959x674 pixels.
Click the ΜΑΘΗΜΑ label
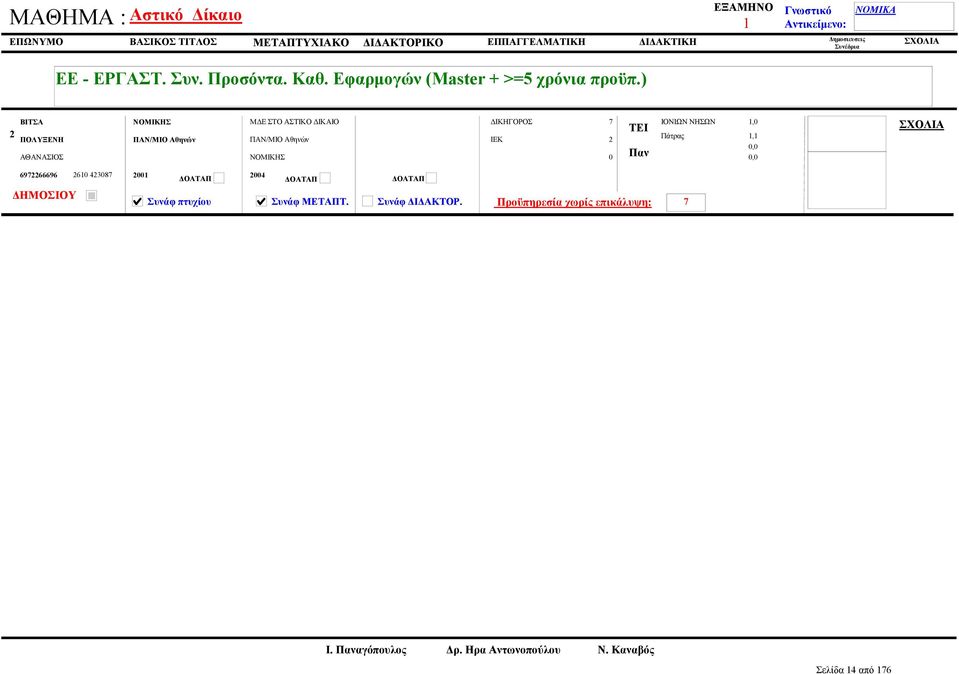pos(67,17)
